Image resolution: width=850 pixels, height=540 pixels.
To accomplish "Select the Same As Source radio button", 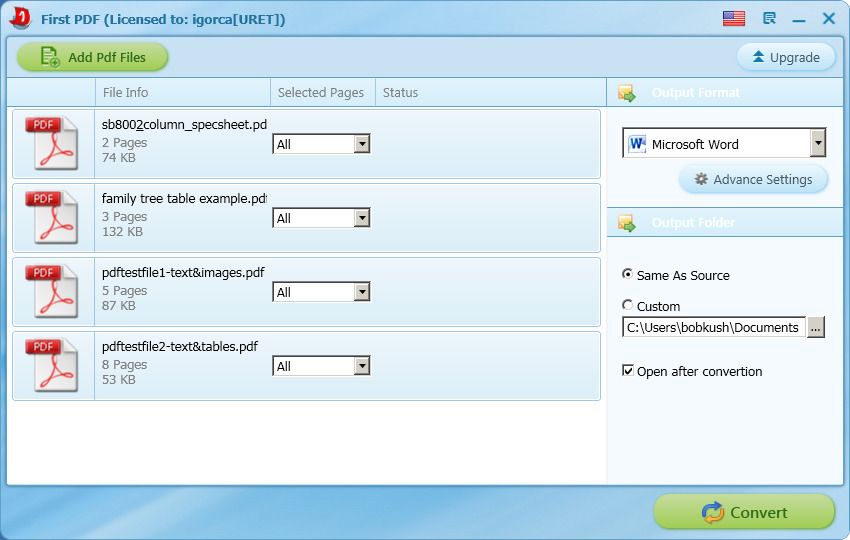I will click(x=627, y=274).
